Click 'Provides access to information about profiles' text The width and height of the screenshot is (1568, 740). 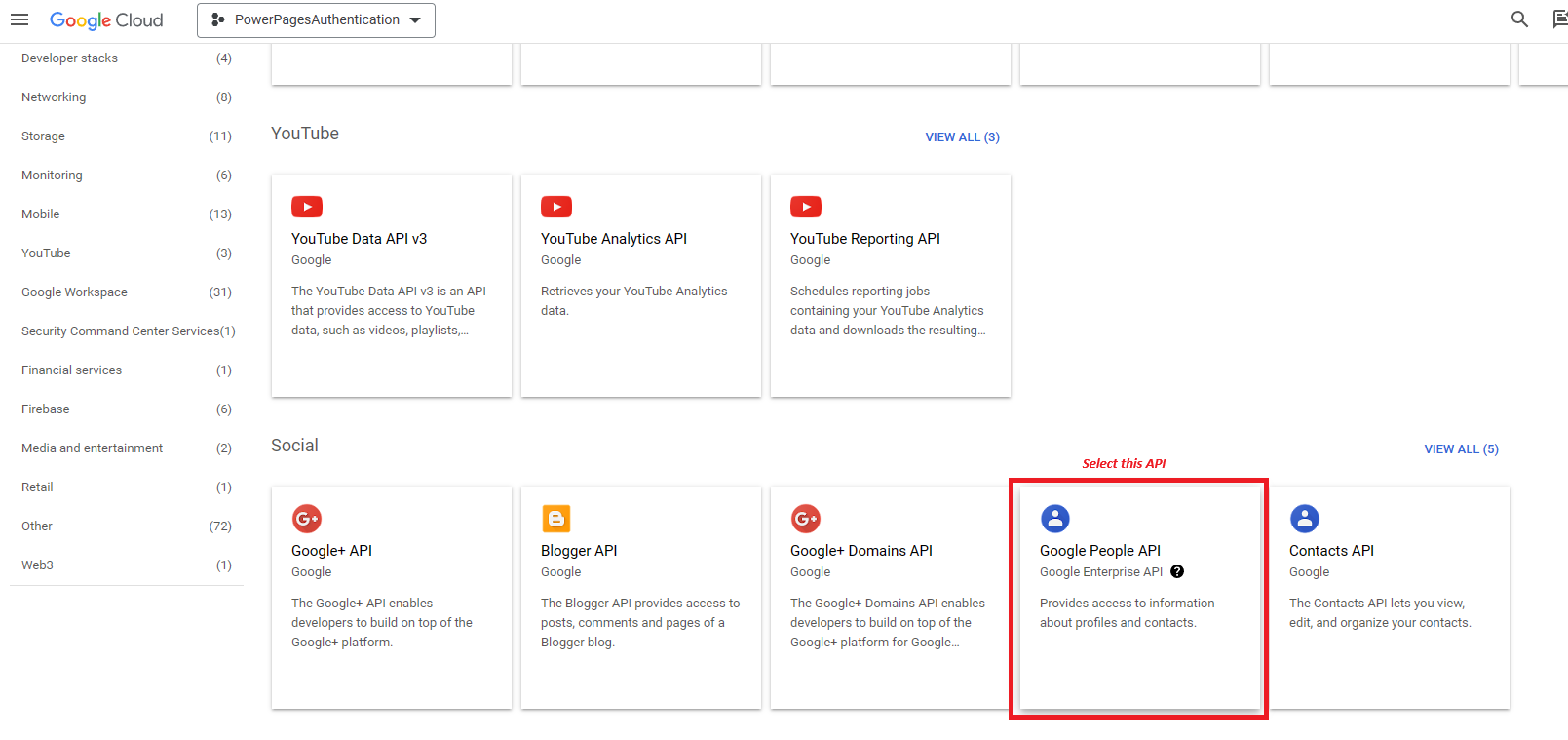(x=1128, y=613)
